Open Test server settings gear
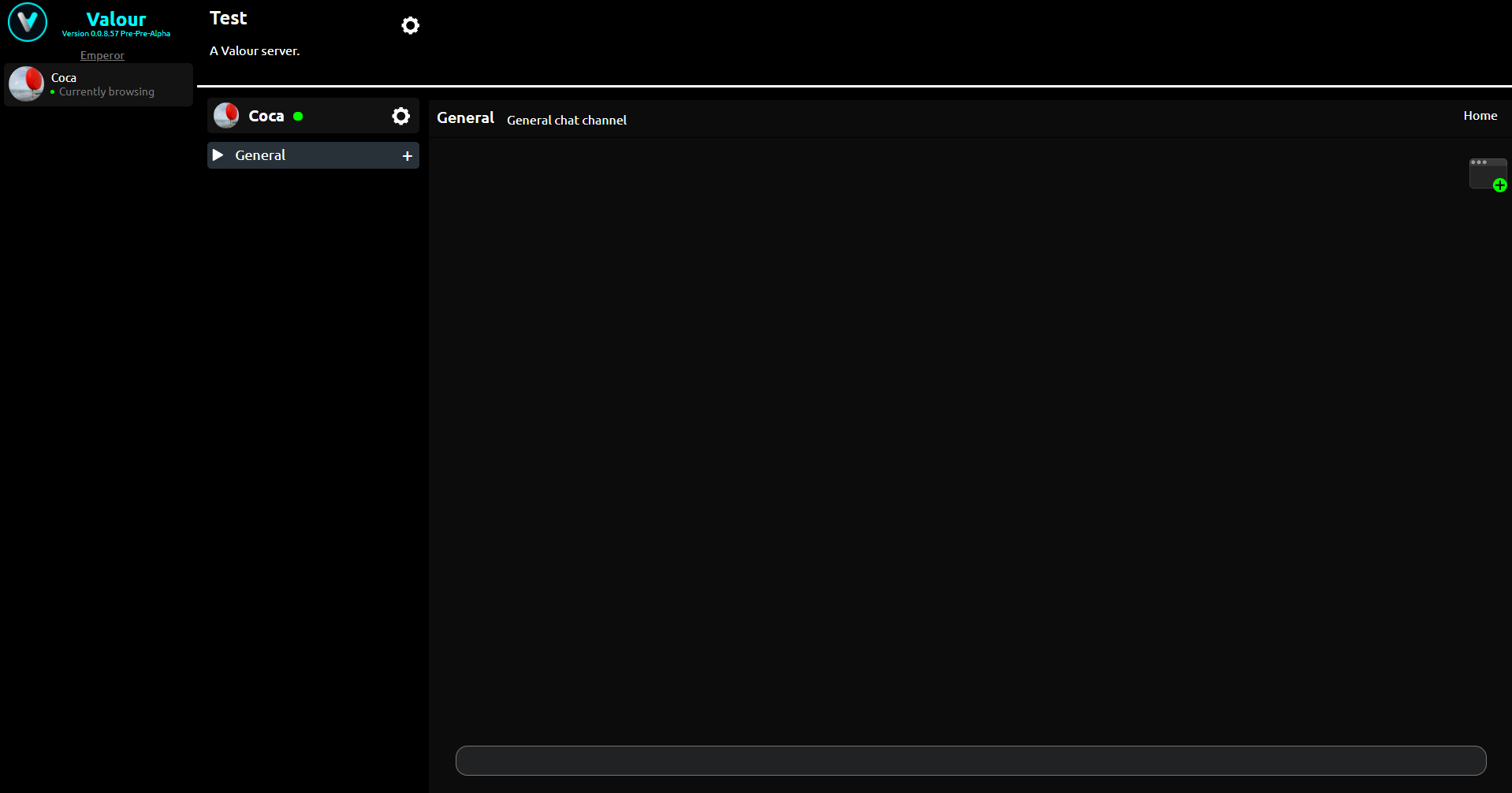This screenshot has height=793, width=1512. (410, 25)
